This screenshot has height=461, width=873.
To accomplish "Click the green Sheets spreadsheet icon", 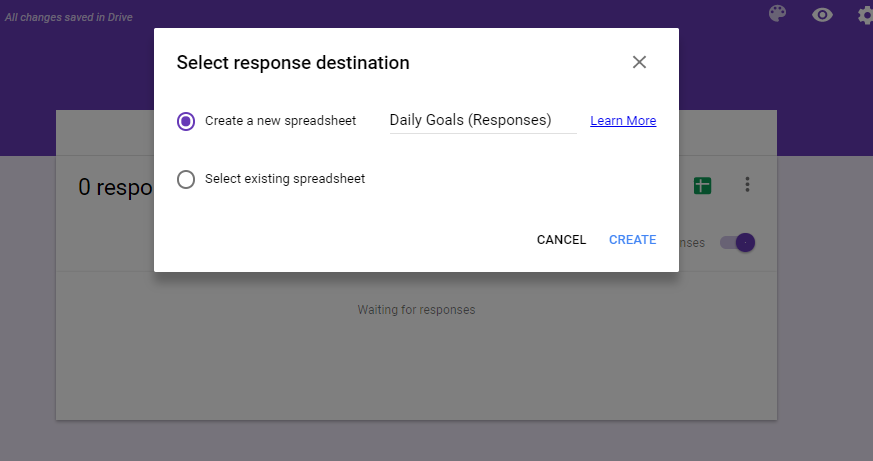I will tap(702, 185).
